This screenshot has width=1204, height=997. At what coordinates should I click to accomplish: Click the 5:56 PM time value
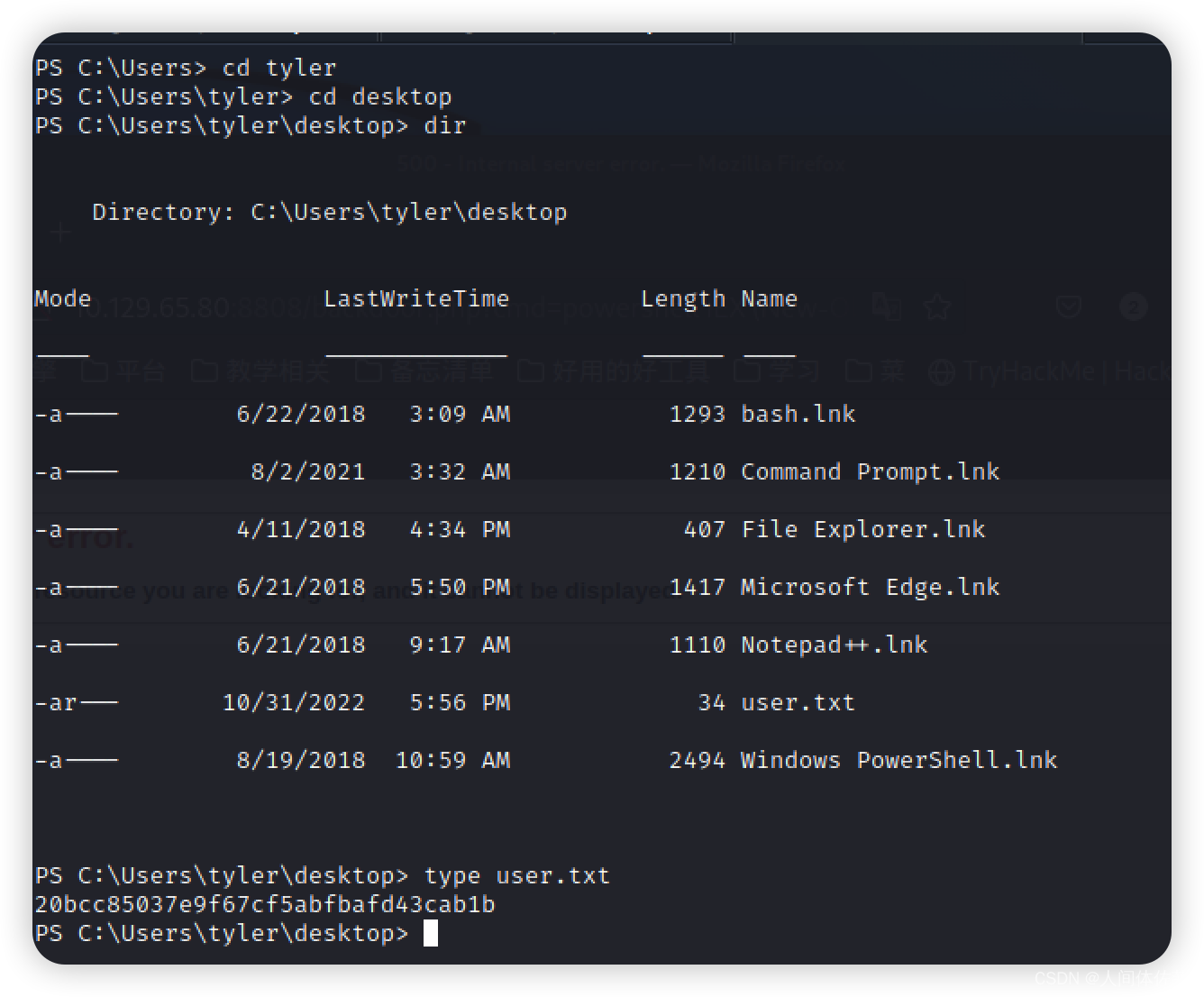pyautogui.click(x=460, y=702)
